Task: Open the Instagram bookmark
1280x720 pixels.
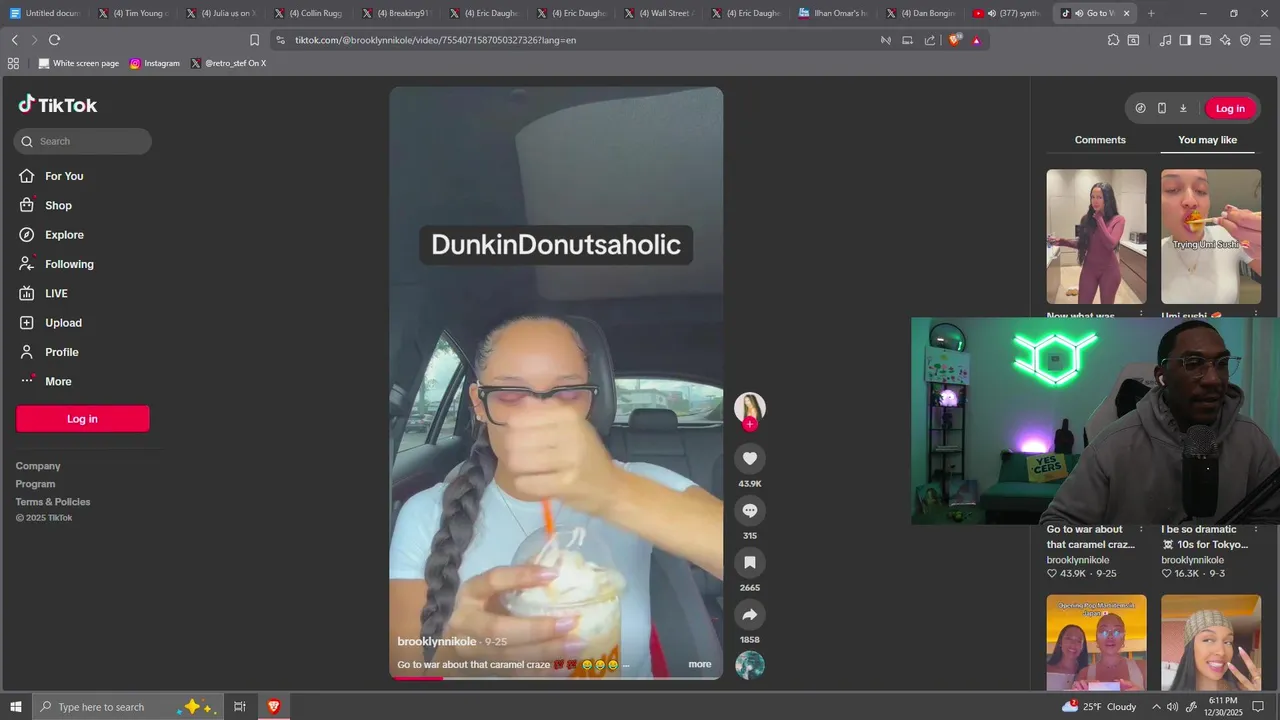Action: pos(155,63)
